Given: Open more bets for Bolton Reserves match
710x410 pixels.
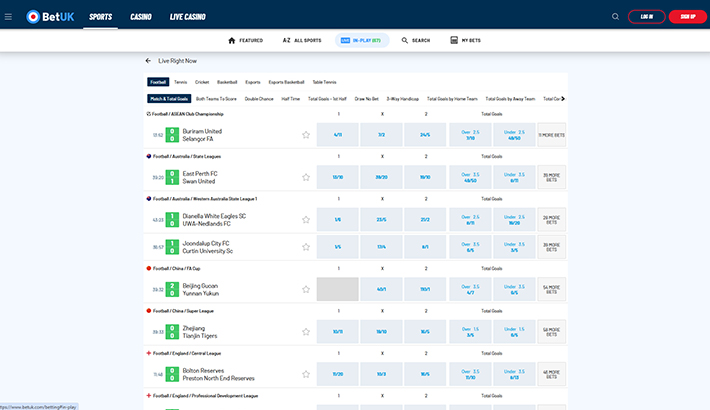Looking at the screenshot, I should coord(551,374).
